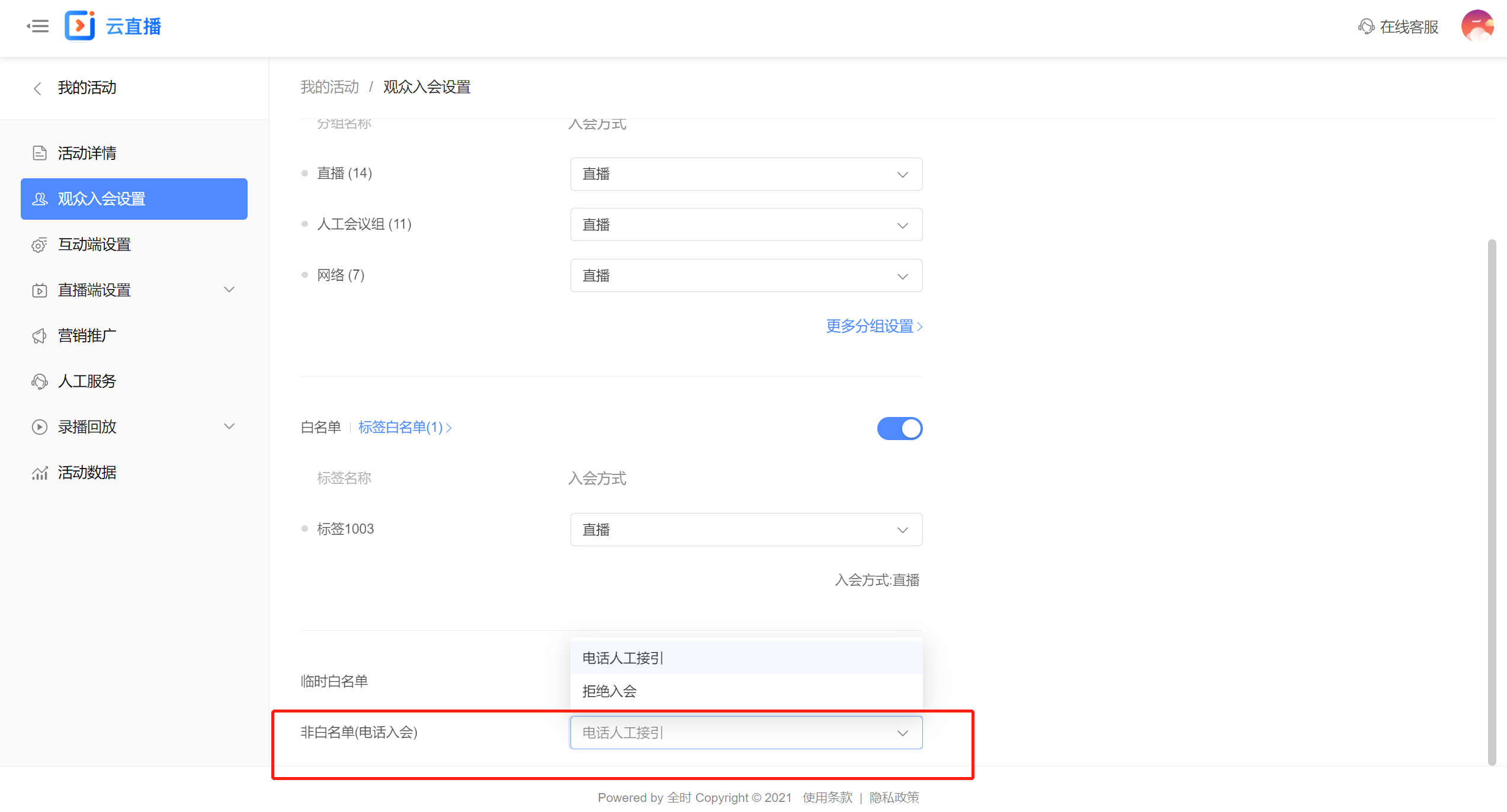
Task: Click the hamburger menu collapse icon
Action: coord(38,26)
